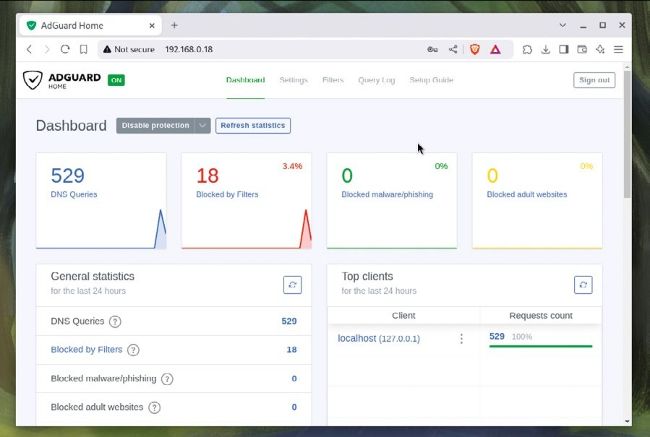Click the 18 Blocked by Filters card
Screen dimensions: 650x437
[246, 201]
